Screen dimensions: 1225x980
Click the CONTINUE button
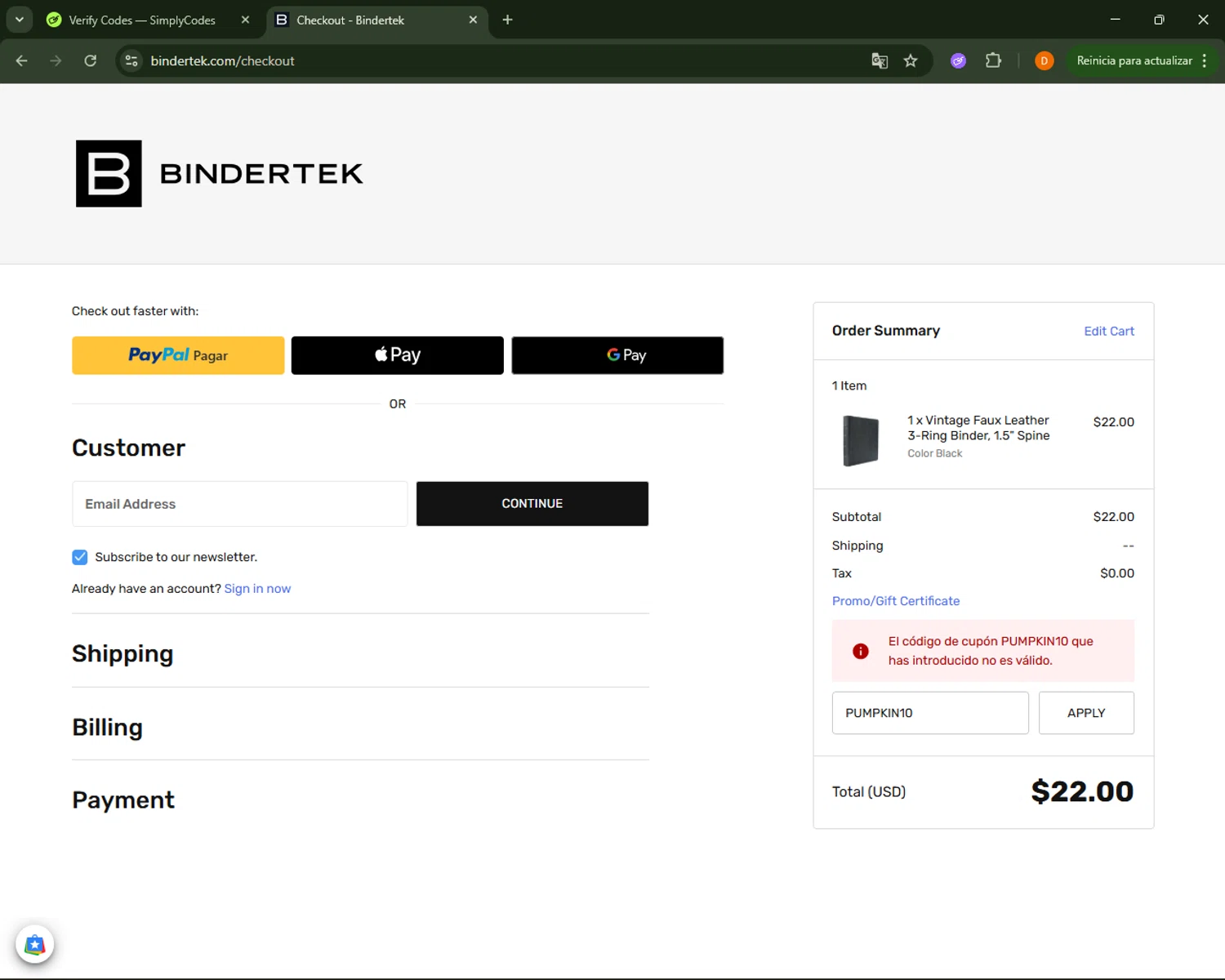coord(532,504)
